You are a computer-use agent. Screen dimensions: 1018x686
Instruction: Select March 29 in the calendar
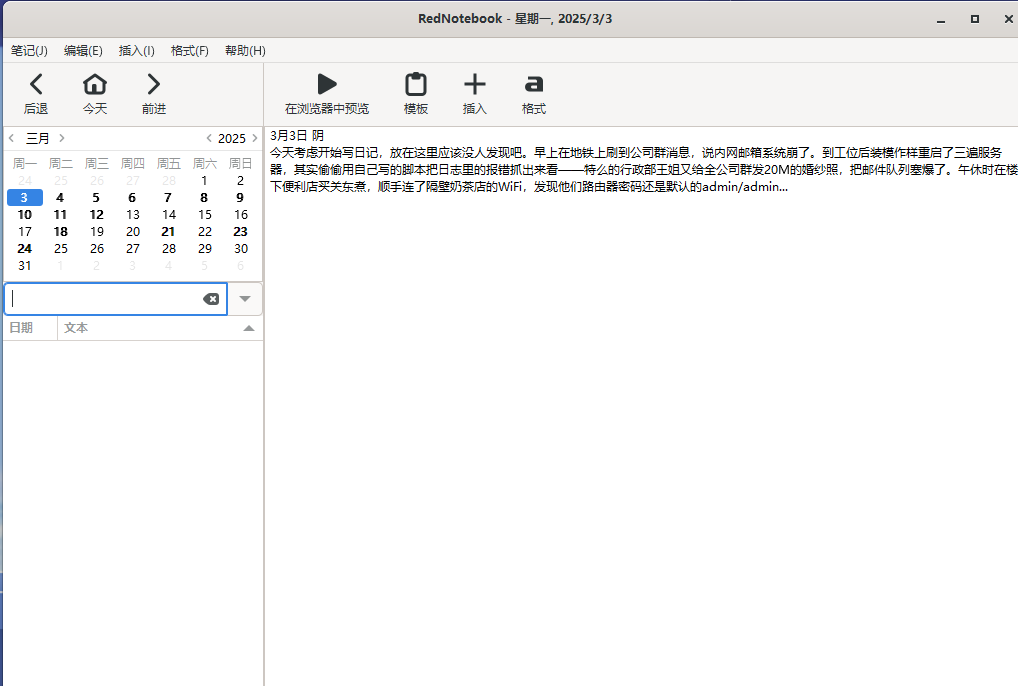[204, 249]
